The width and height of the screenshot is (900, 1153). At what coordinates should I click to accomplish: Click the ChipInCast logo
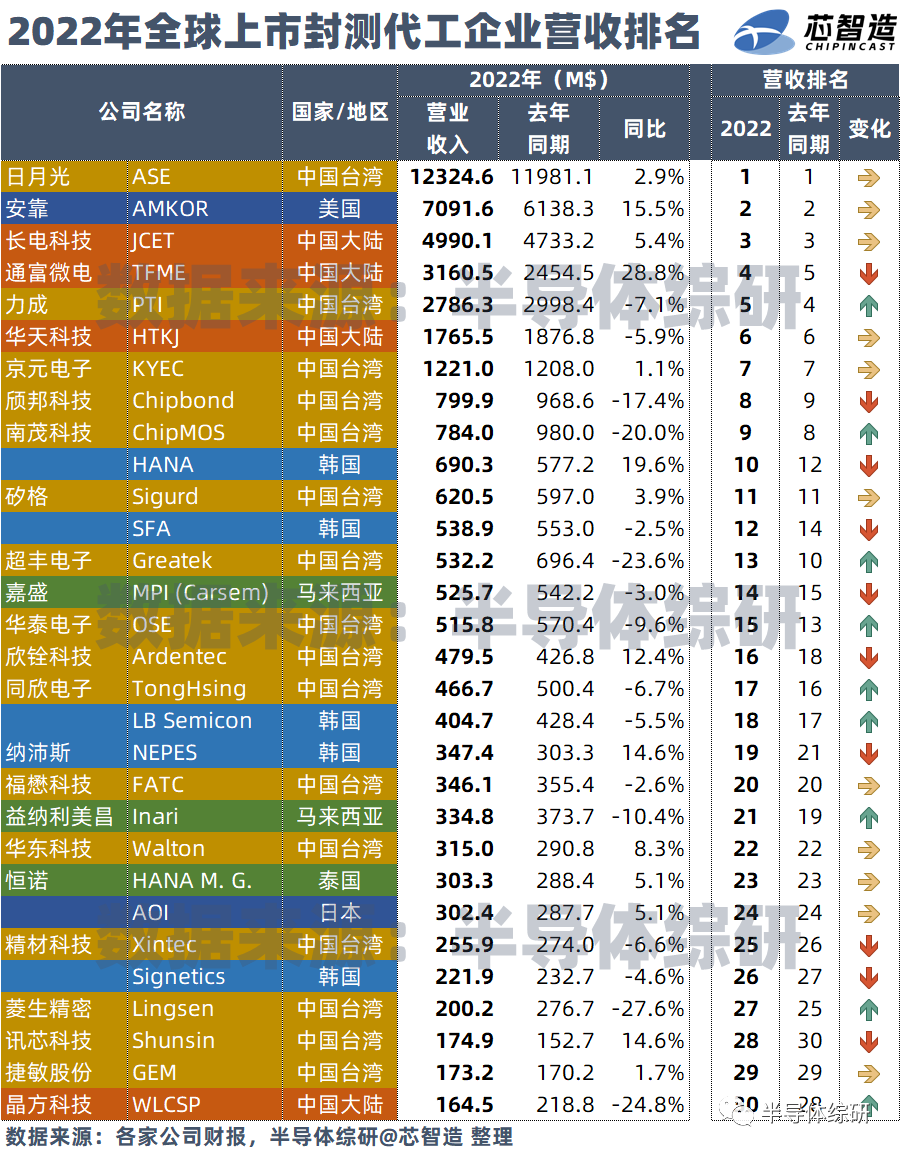815,32
